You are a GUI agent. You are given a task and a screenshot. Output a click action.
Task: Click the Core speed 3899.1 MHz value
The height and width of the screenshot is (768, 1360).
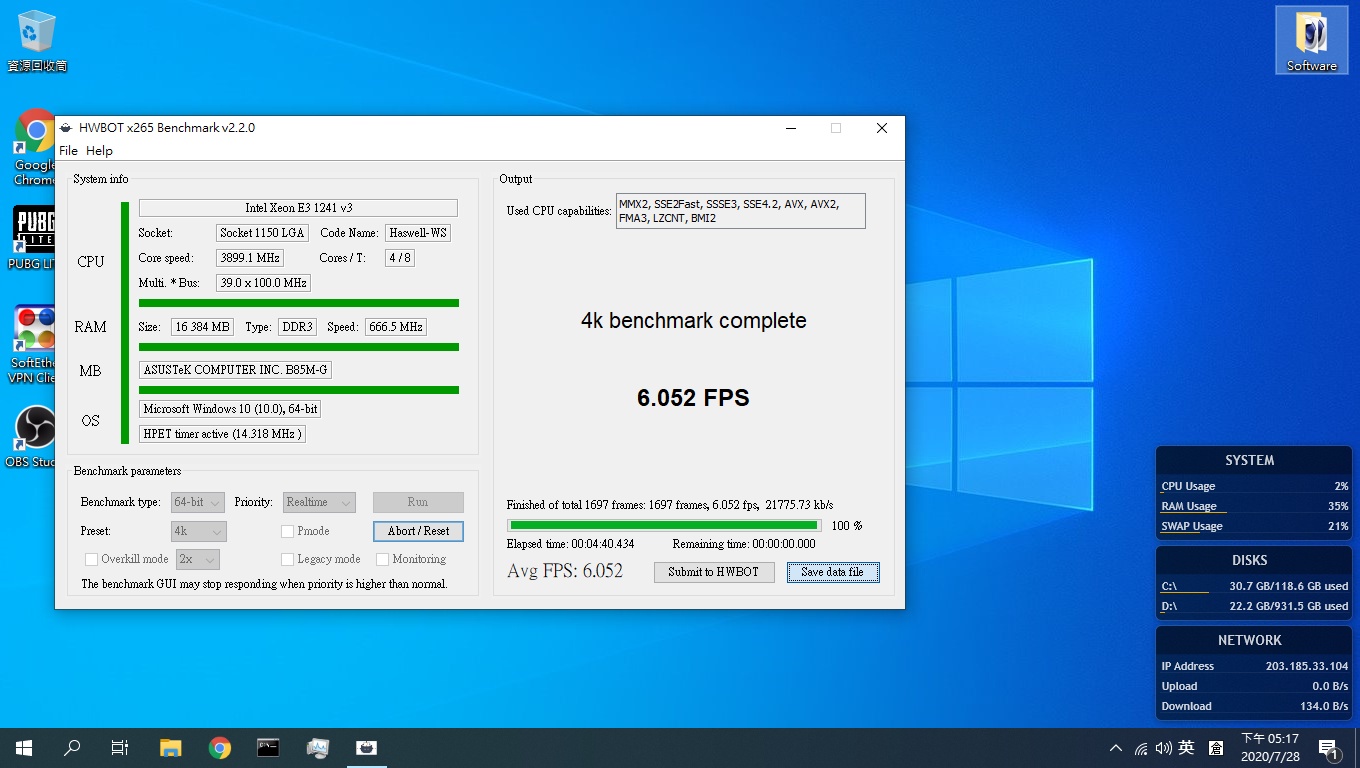[x=250, y=258]
